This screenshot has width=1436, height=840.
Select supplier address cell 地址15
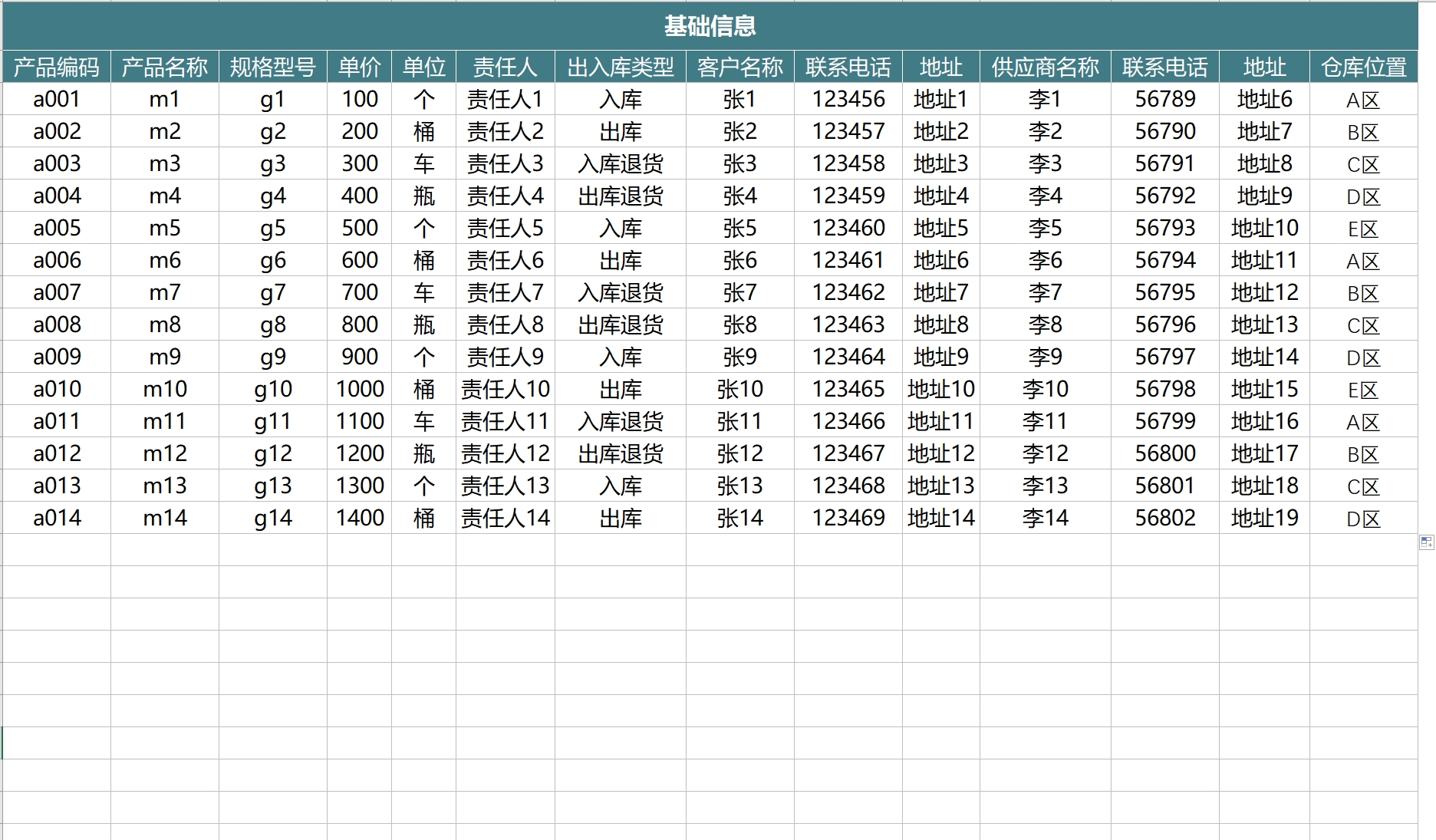(x=1265, y=389)
